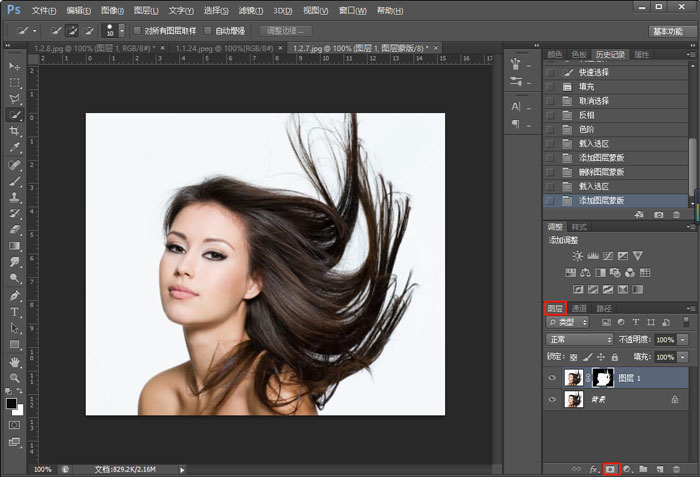Select the Zoom tool
This screenshot has height=477, width=700.
[x=14, y=378]
